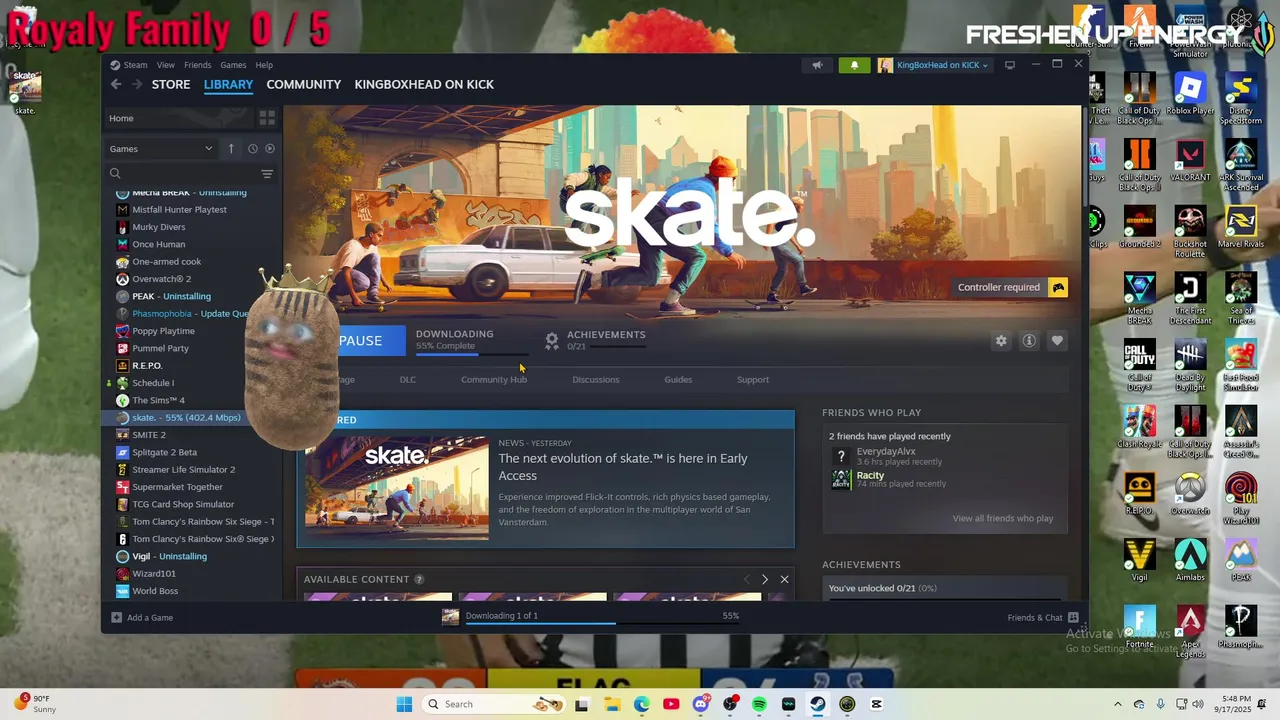Image resolution: width=1280 pixels, height=720 pixels.
Task: Open the DLC tab for skate.
Action: (408, 380)
